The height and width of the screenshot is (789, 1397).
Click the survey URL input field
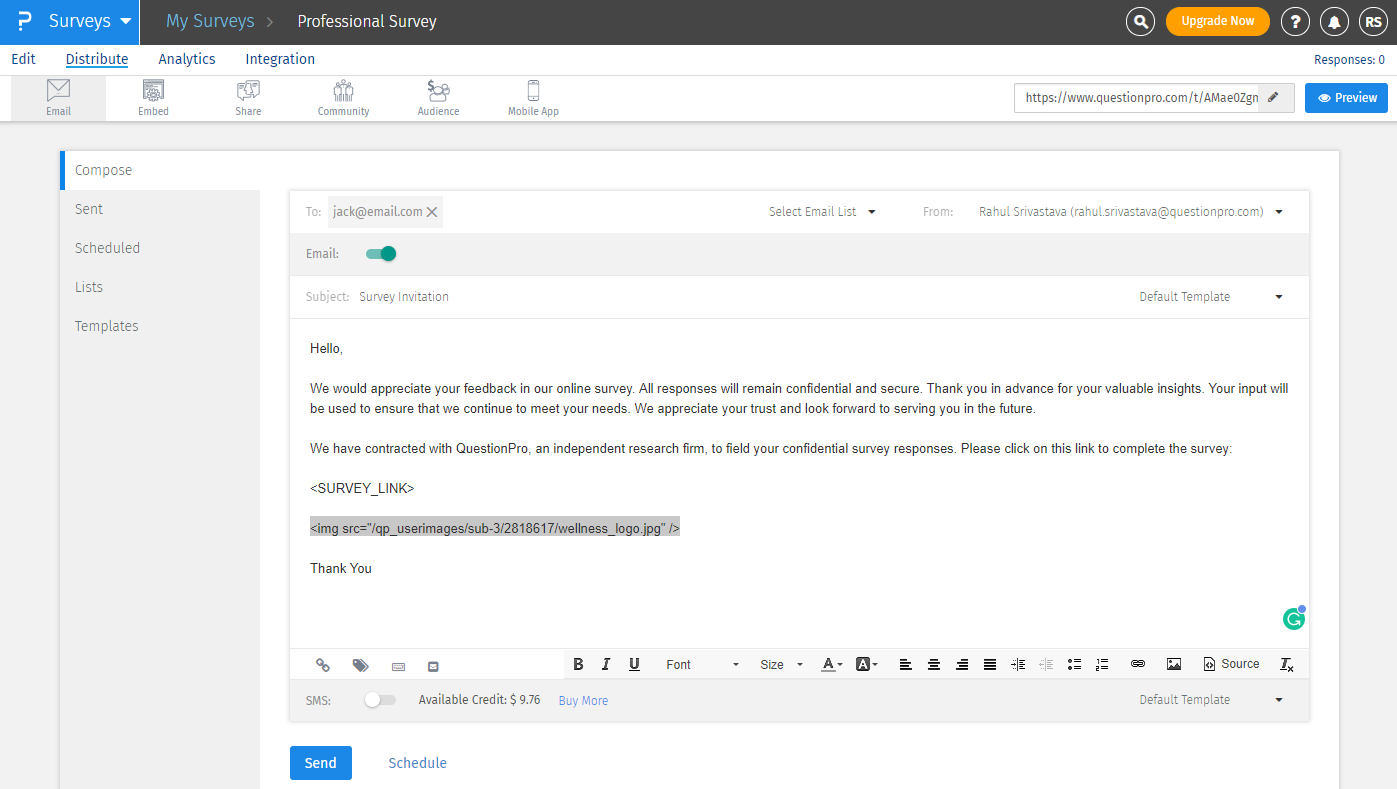pos(1130,98)
